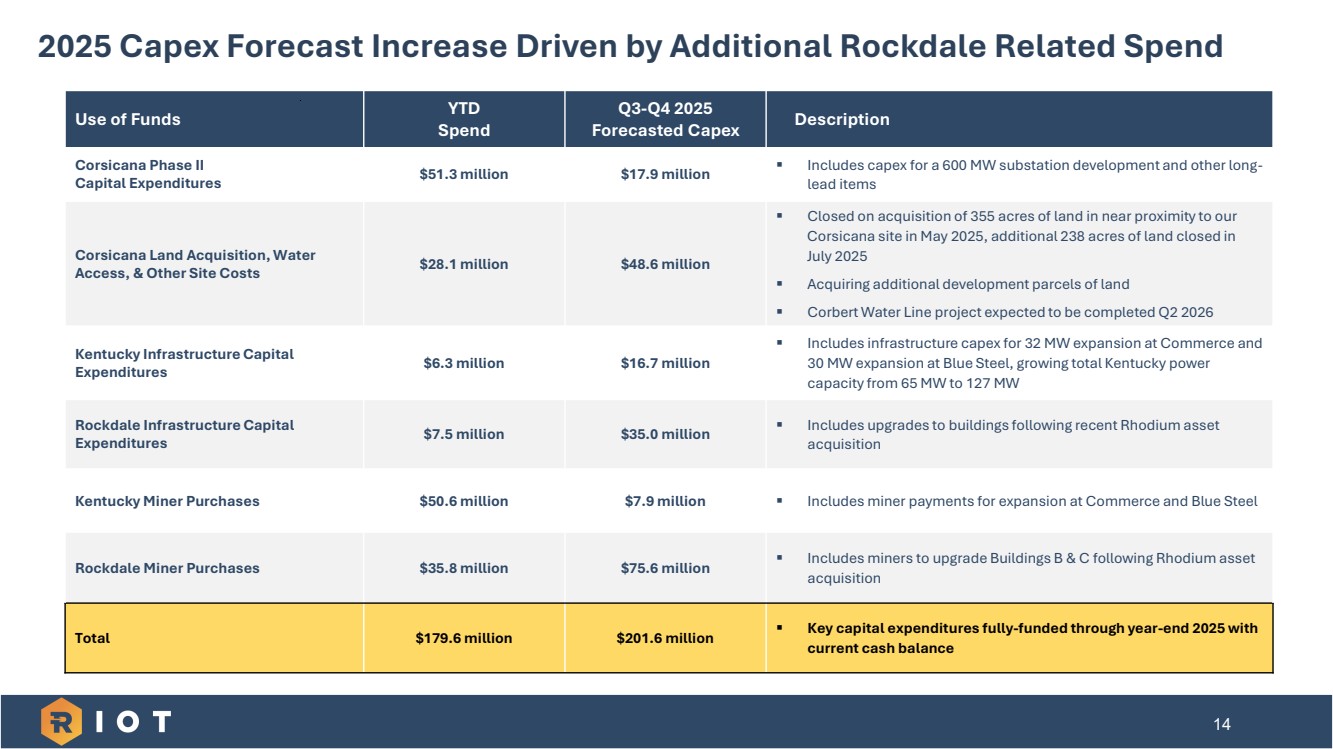Click the slide title about Capex Forecast

click(630, 46)
